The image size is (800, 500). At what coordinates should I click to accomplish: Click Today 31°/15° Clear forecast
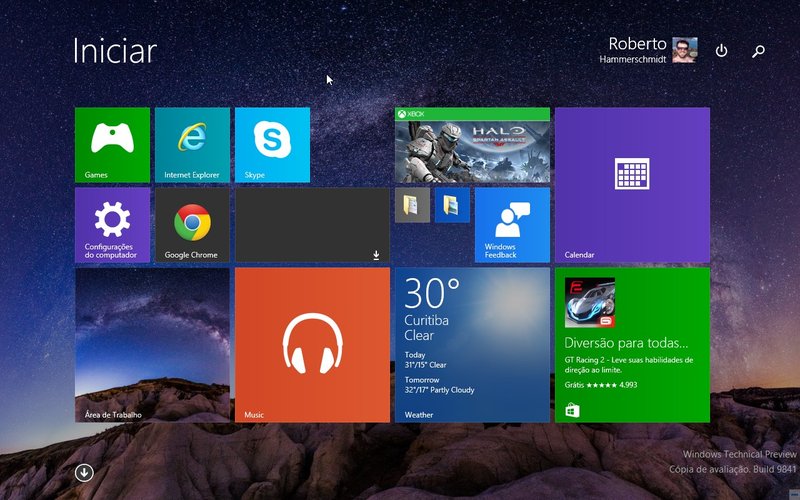tap(426, 360)
